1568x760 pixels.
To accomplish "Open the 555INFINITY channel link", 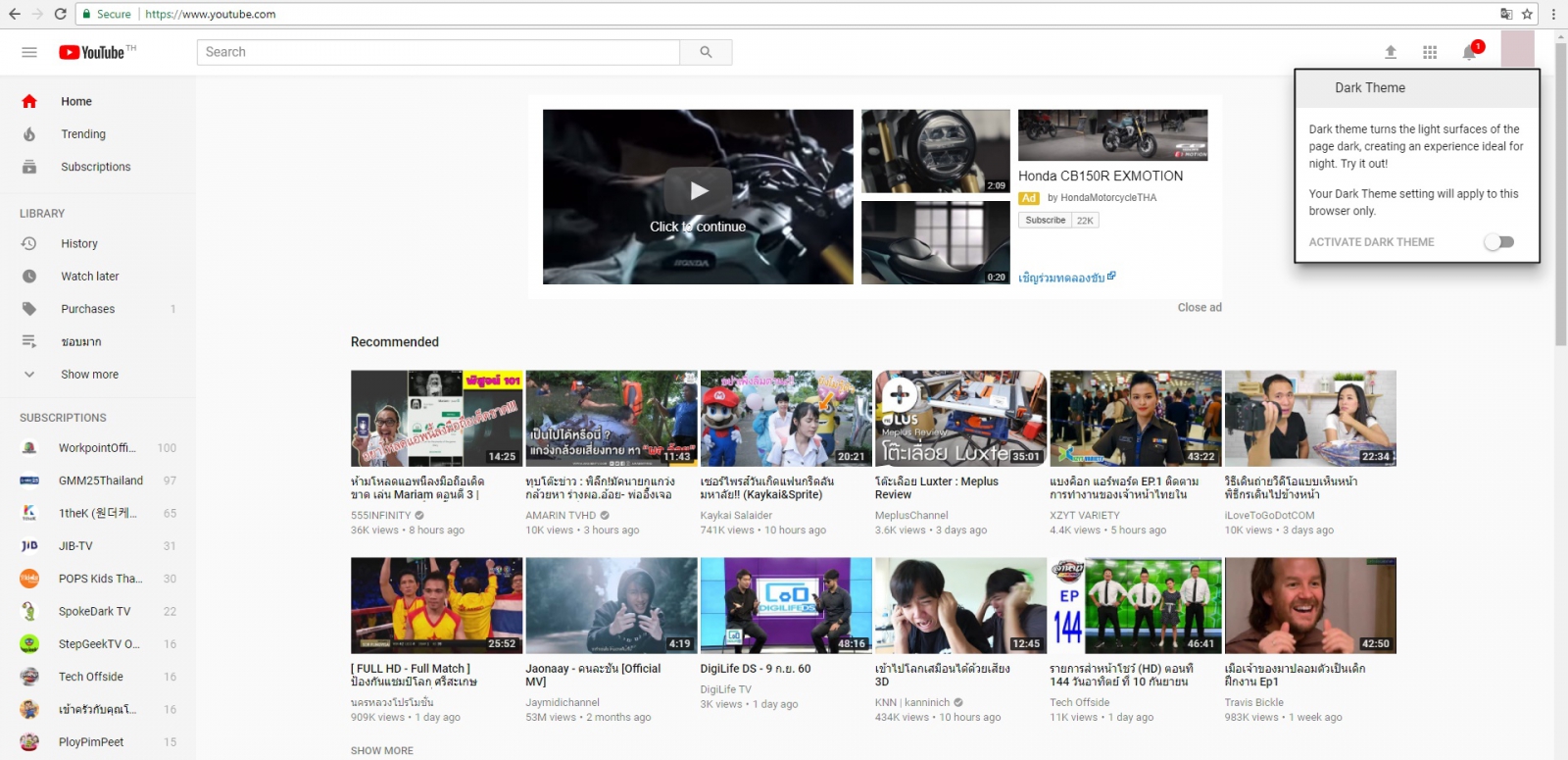I will (x=381, y=516).
